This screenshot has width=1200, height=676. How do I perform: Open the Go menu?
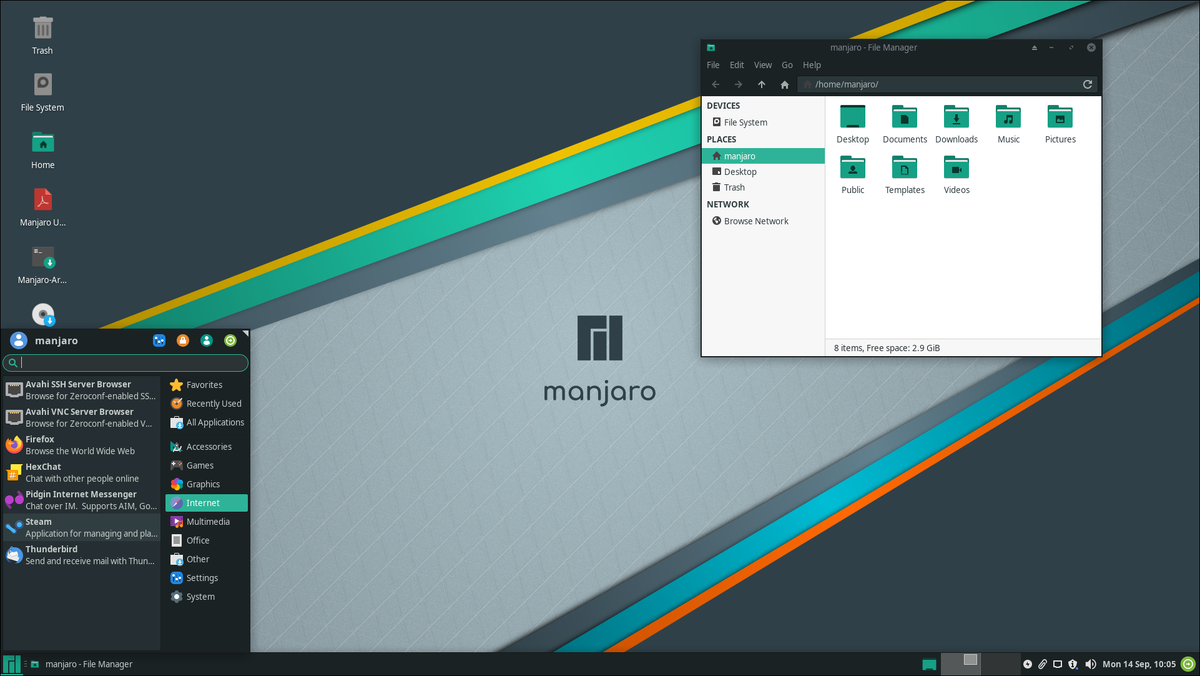(x=787, y=64)
